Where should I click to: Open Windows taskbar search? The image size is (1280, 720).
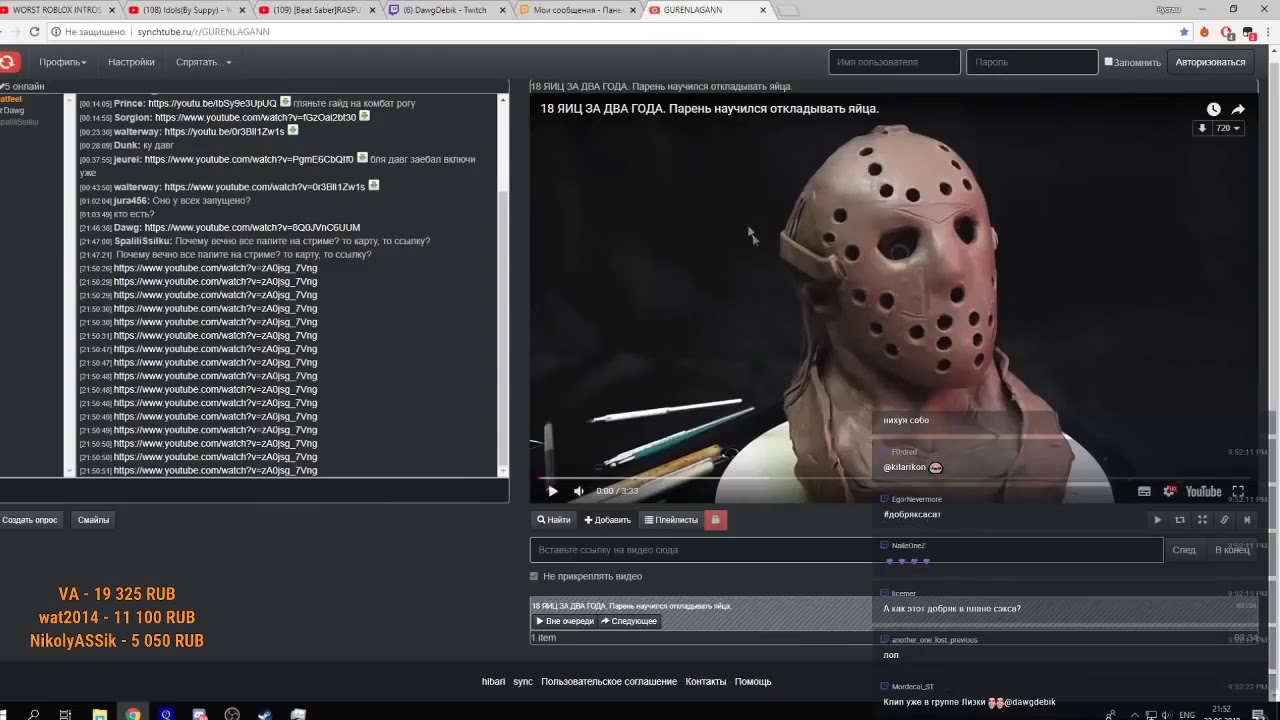[x=34, y=715]
